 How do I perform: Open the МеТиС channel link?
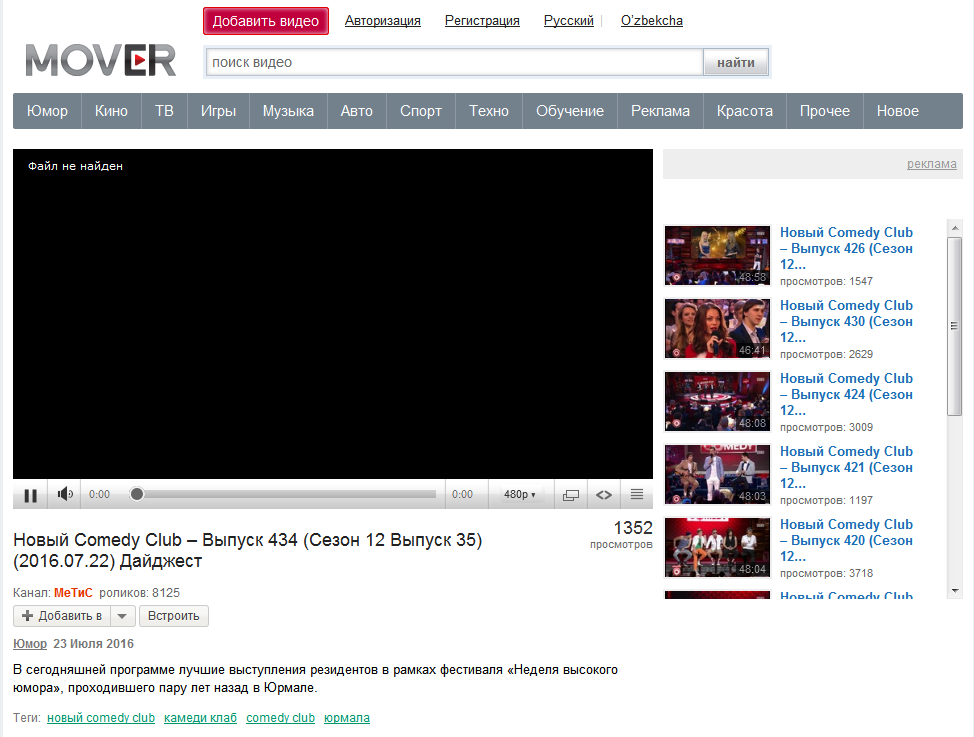pos(73,593)
